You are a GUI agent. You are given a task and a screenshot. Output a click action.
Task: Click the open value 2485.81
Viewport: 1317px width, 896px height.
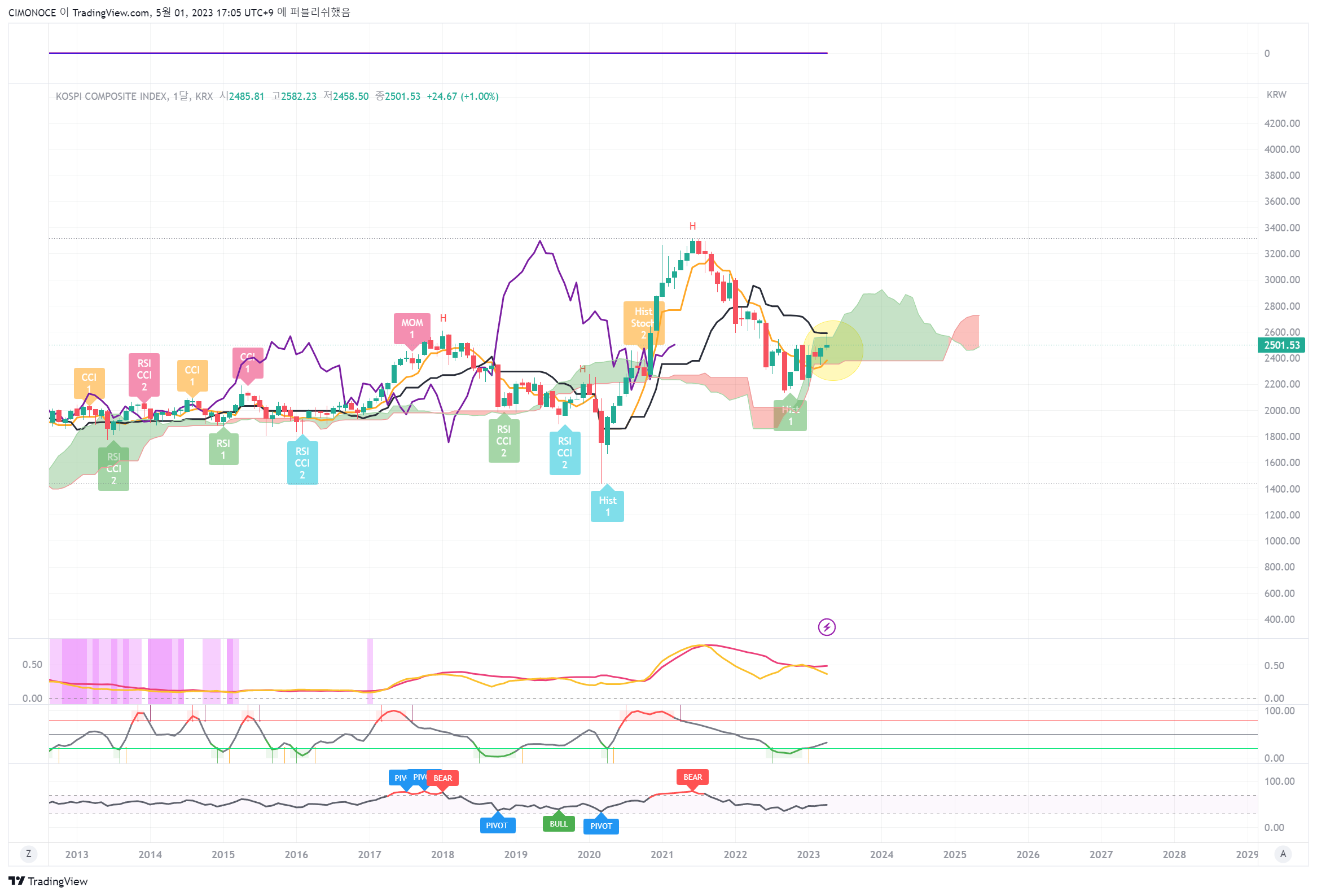(246, 96)
